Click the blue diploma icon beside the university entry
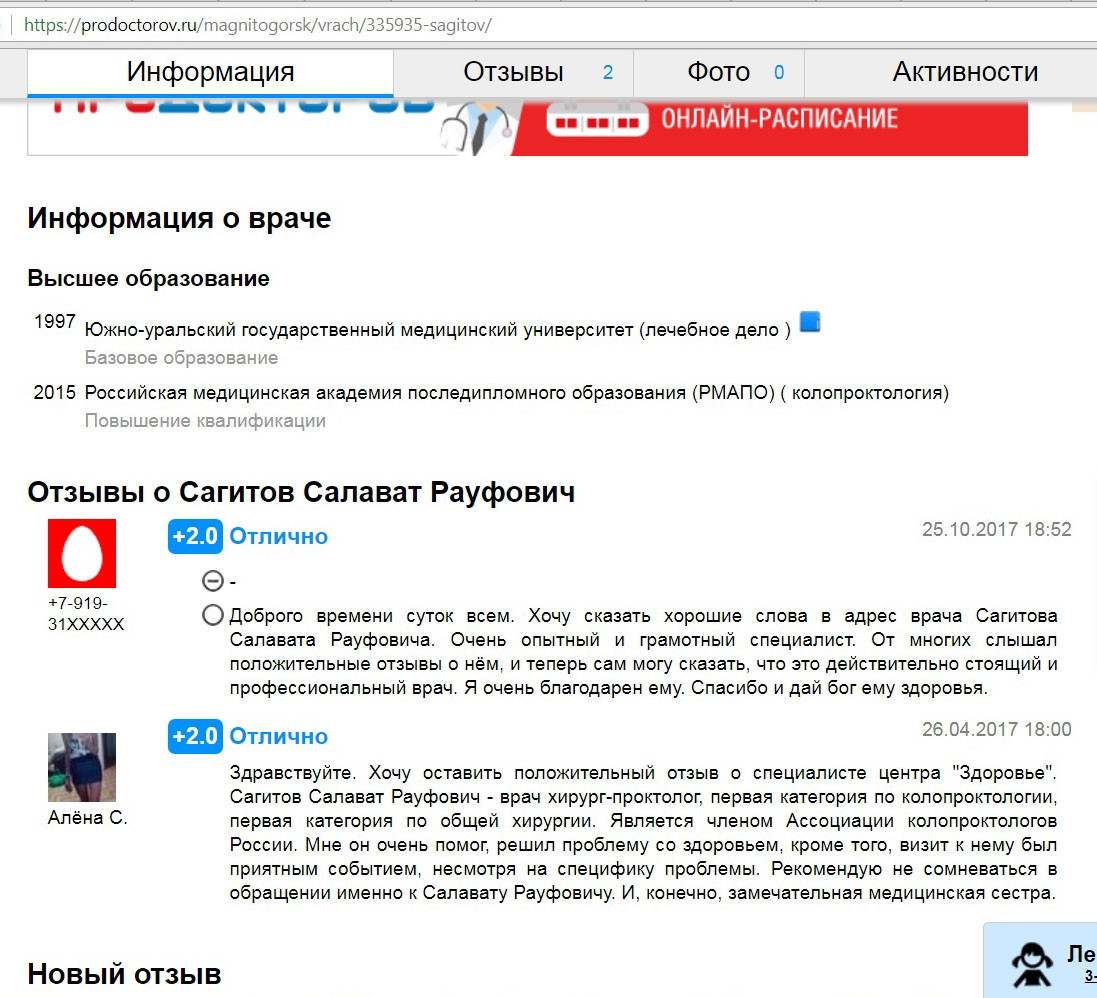 (x=809, y=322)
